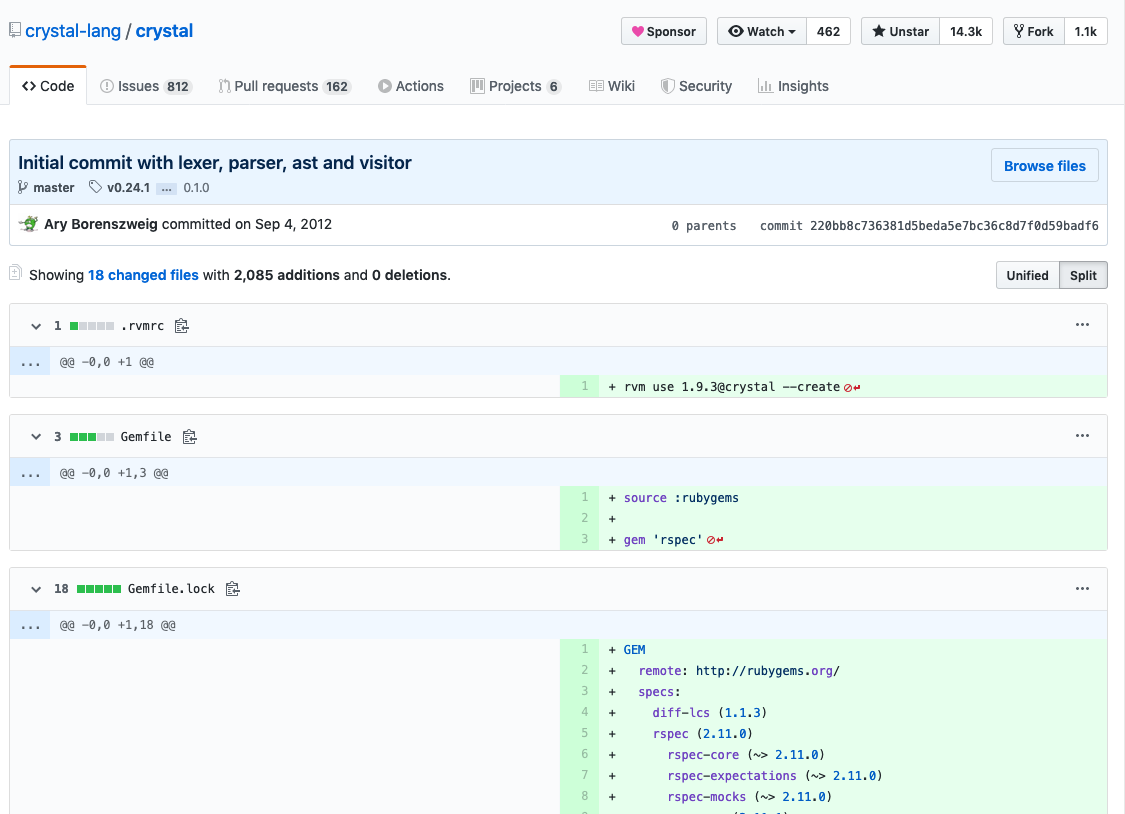Switch to the Code tab
The width and height of the screenshot is (1125, 814).
point(48,86)
